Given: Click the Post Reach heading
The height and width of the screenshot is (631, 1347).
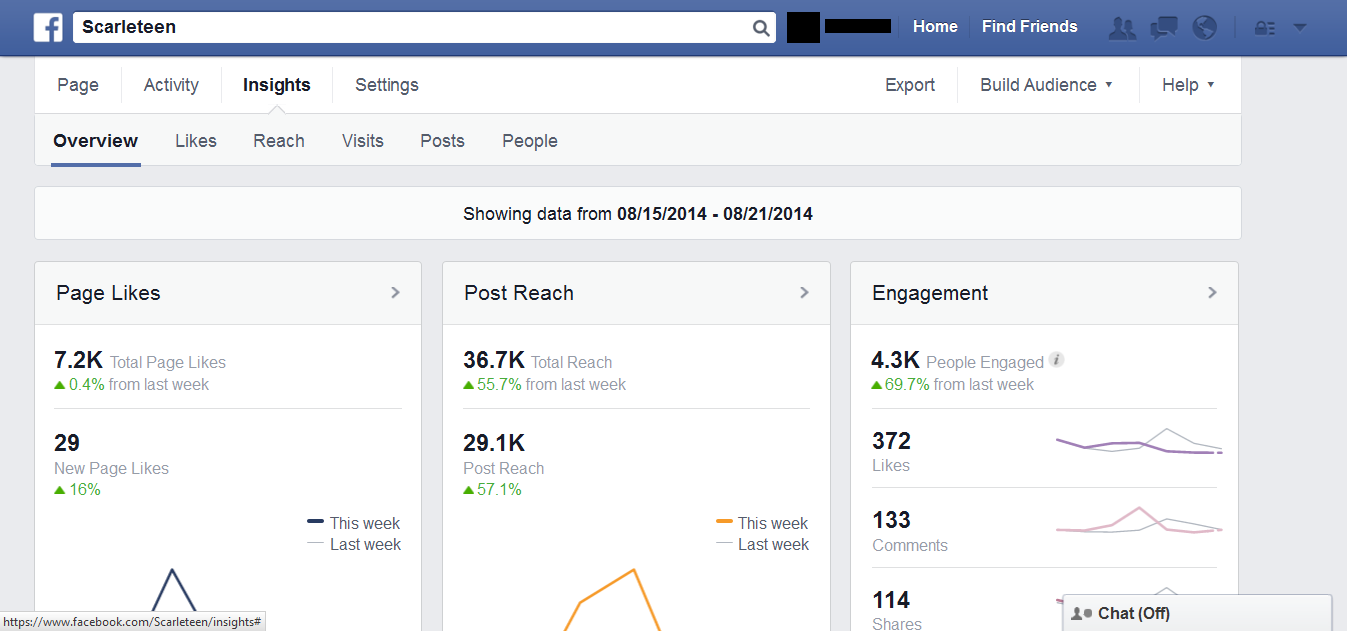Looking at the screenshot, I should point(519,293).
